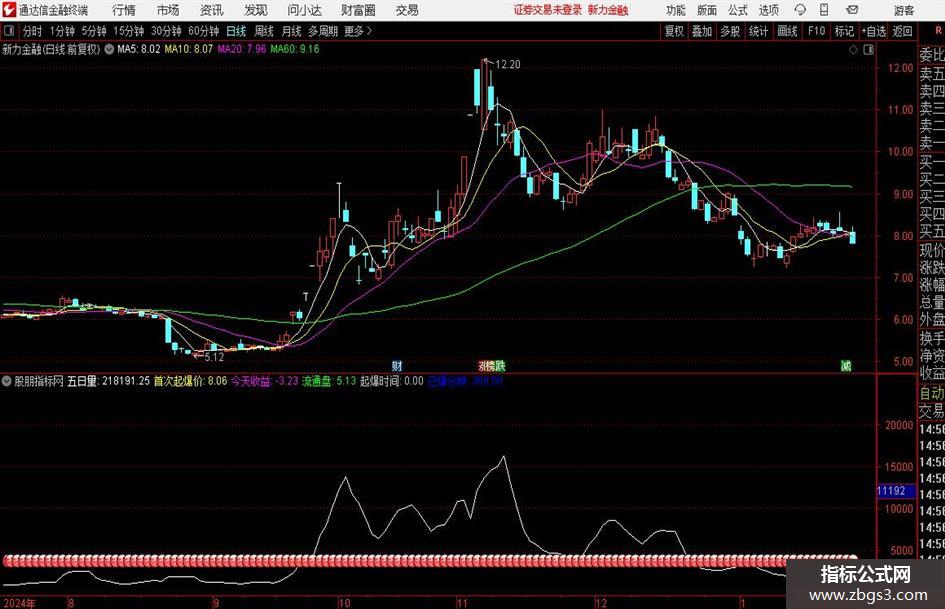945x609 pixels.
Task: Switch to the 30分钟 period
Action: [166, 31]
